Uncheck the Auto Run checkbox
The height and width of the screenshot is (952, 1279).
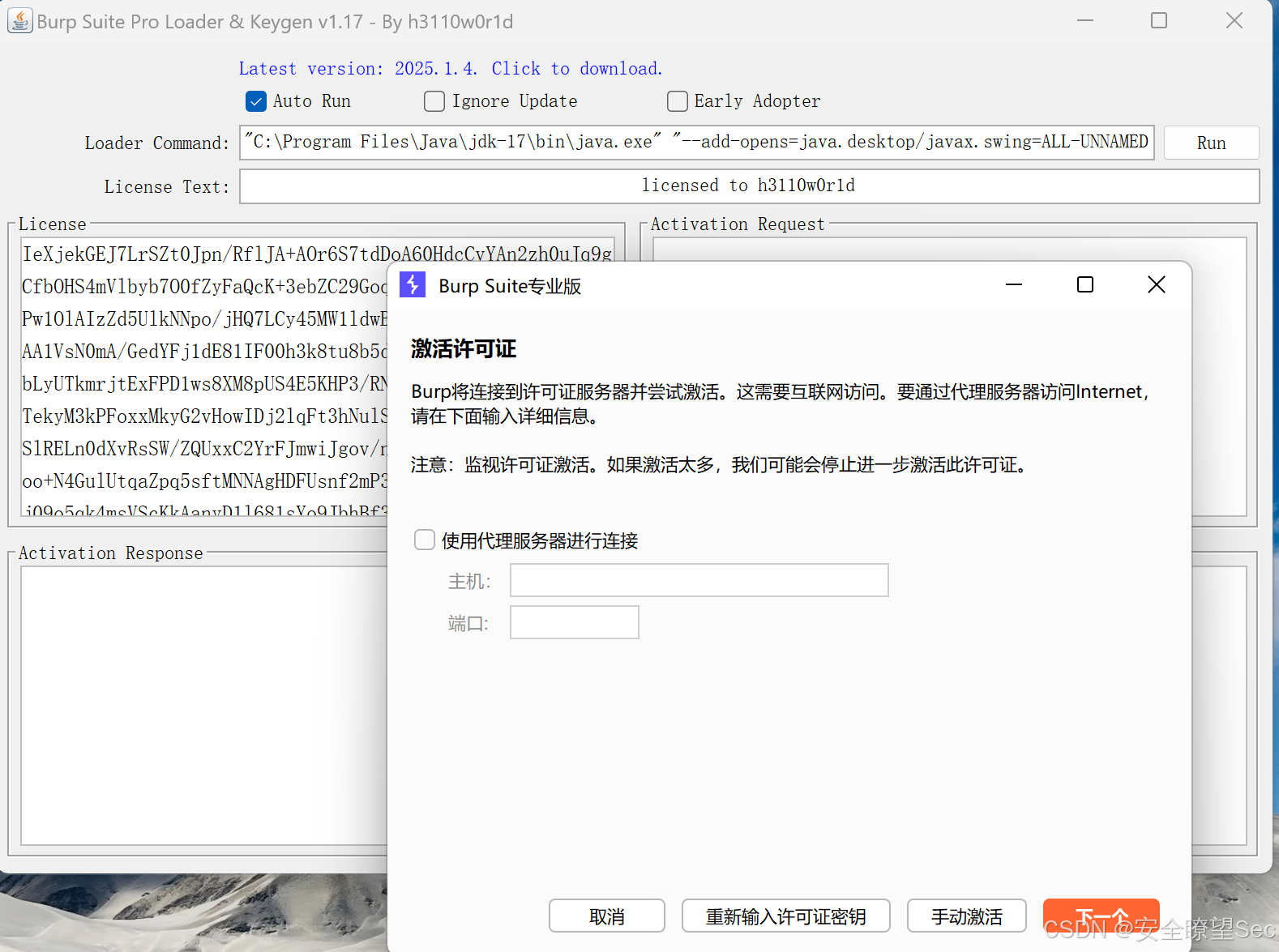point(255,101)
